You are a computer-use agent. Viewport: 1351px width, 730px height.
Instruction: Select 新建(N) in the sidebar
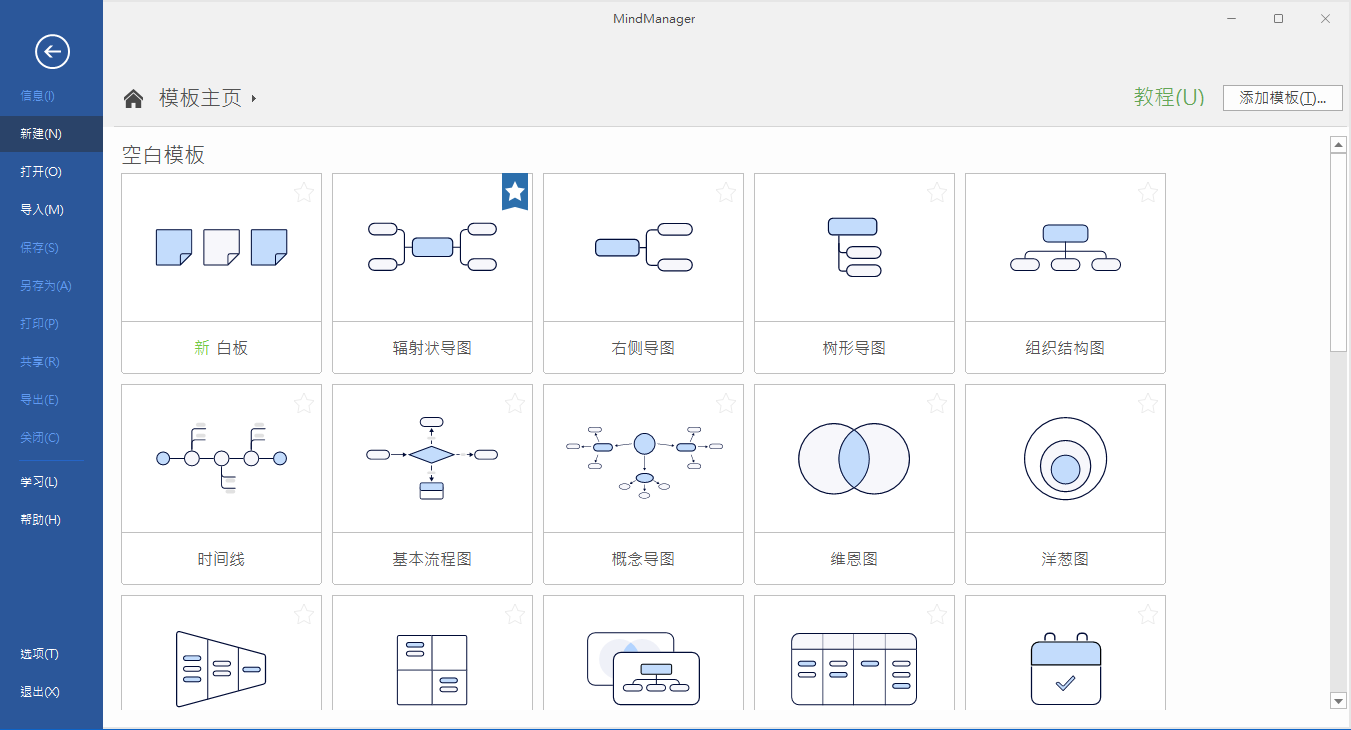(x=51, y=134)
